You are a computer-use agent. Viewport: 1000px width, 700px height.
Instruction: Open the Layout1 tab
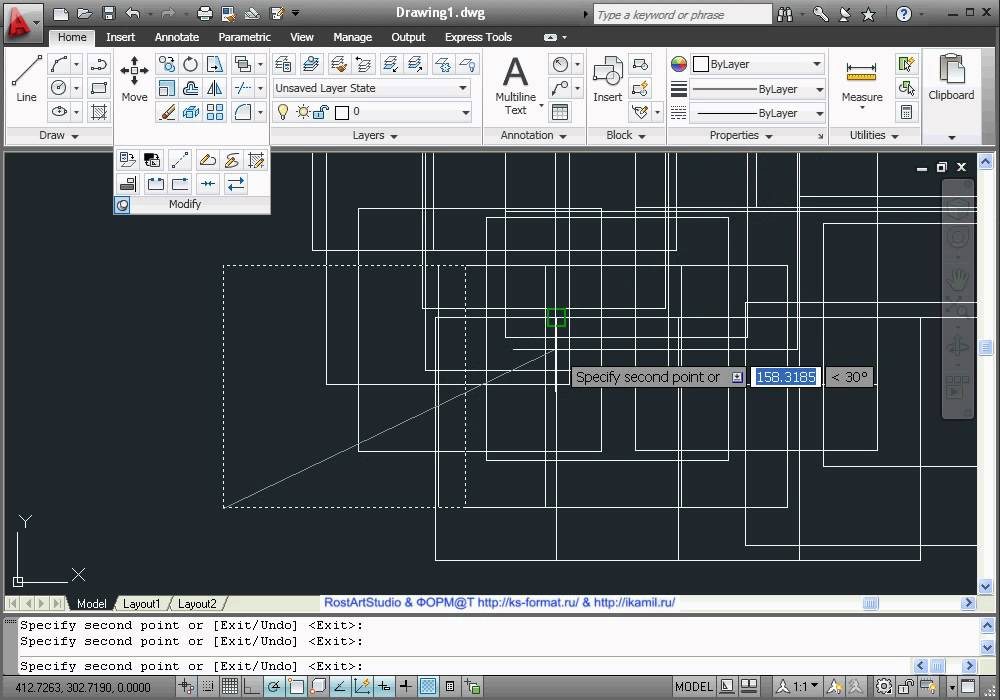pyautogui.click(x=141, y=604)
